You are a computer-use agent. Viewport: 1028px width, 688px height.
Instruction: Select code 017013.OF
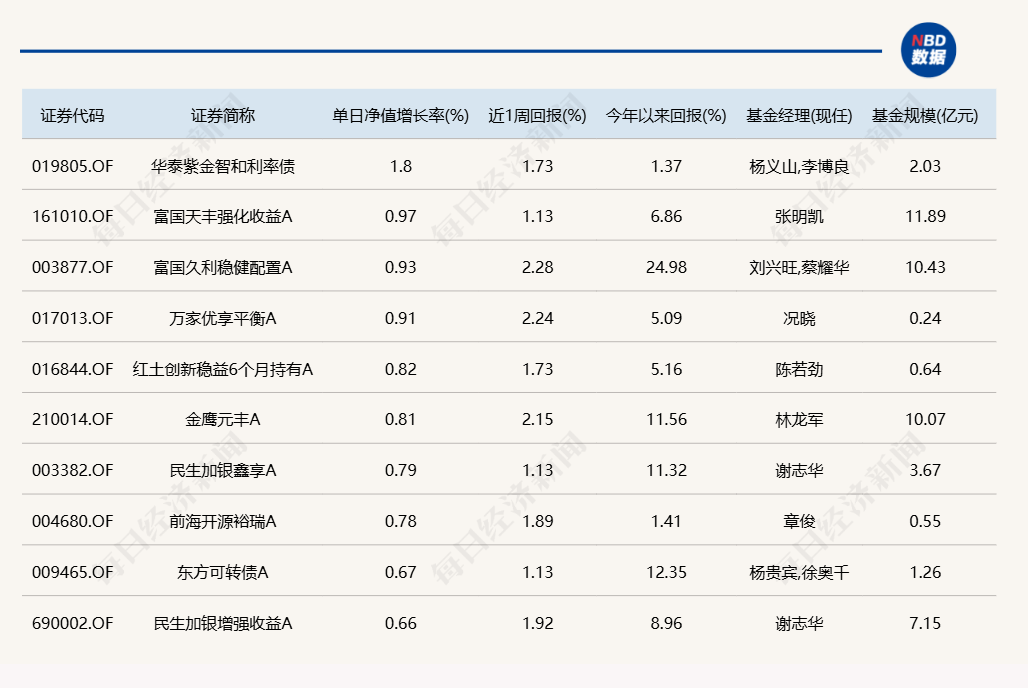73,318
